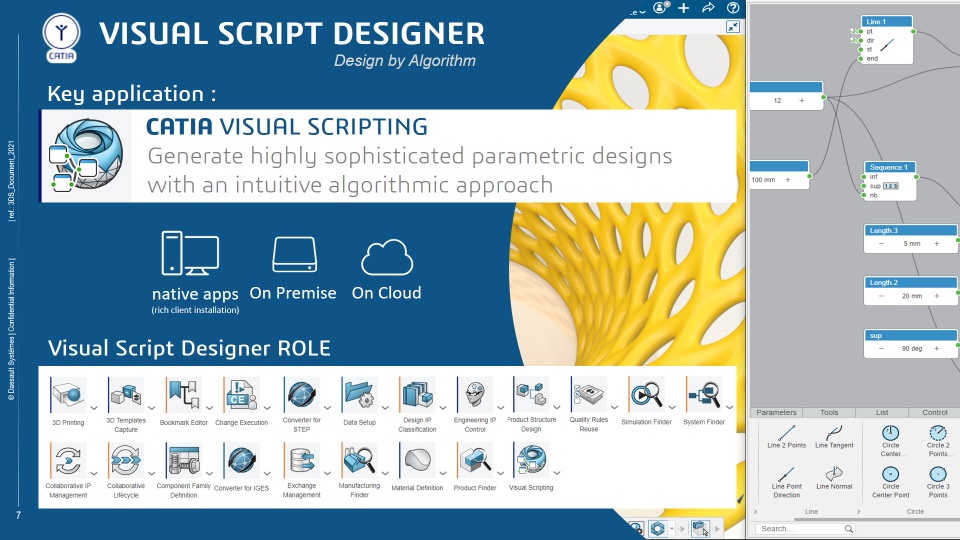Open 3D Templates Capture app icon
Screen dimensions: 960x540
(x=126, y=394)
